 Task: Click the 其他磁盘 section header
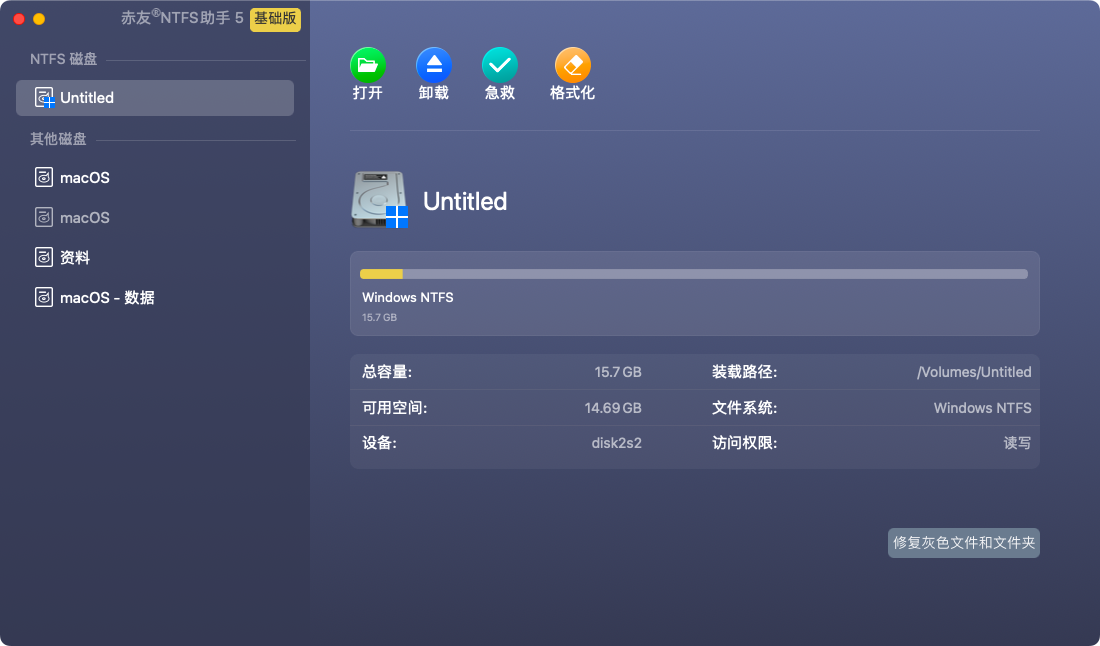pos(58,139)
